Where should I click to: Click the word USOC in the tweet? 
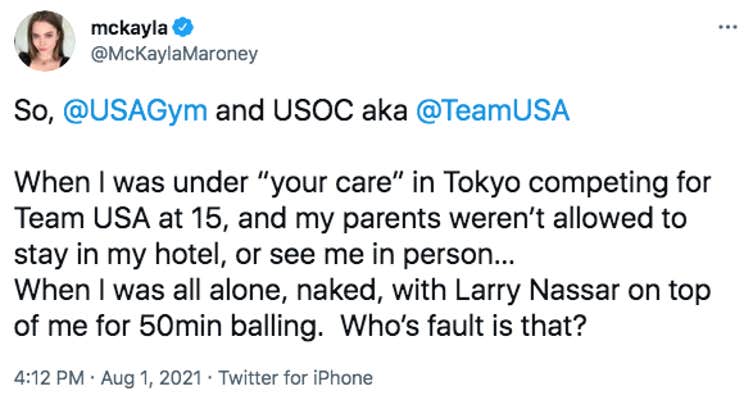304,111
